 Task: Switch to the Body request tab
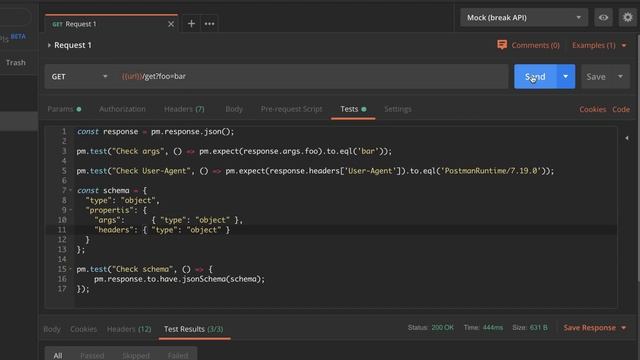click(234, 109)
